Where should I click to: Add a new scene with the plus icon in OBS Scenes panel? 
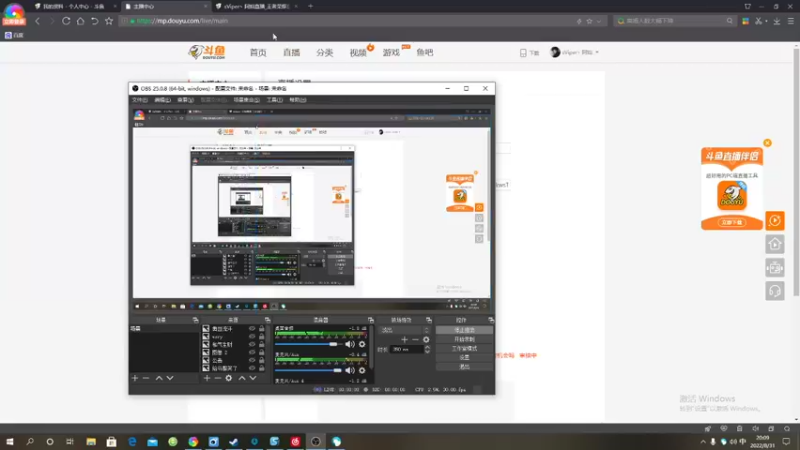pyautogui.click(x=135, y=378)
